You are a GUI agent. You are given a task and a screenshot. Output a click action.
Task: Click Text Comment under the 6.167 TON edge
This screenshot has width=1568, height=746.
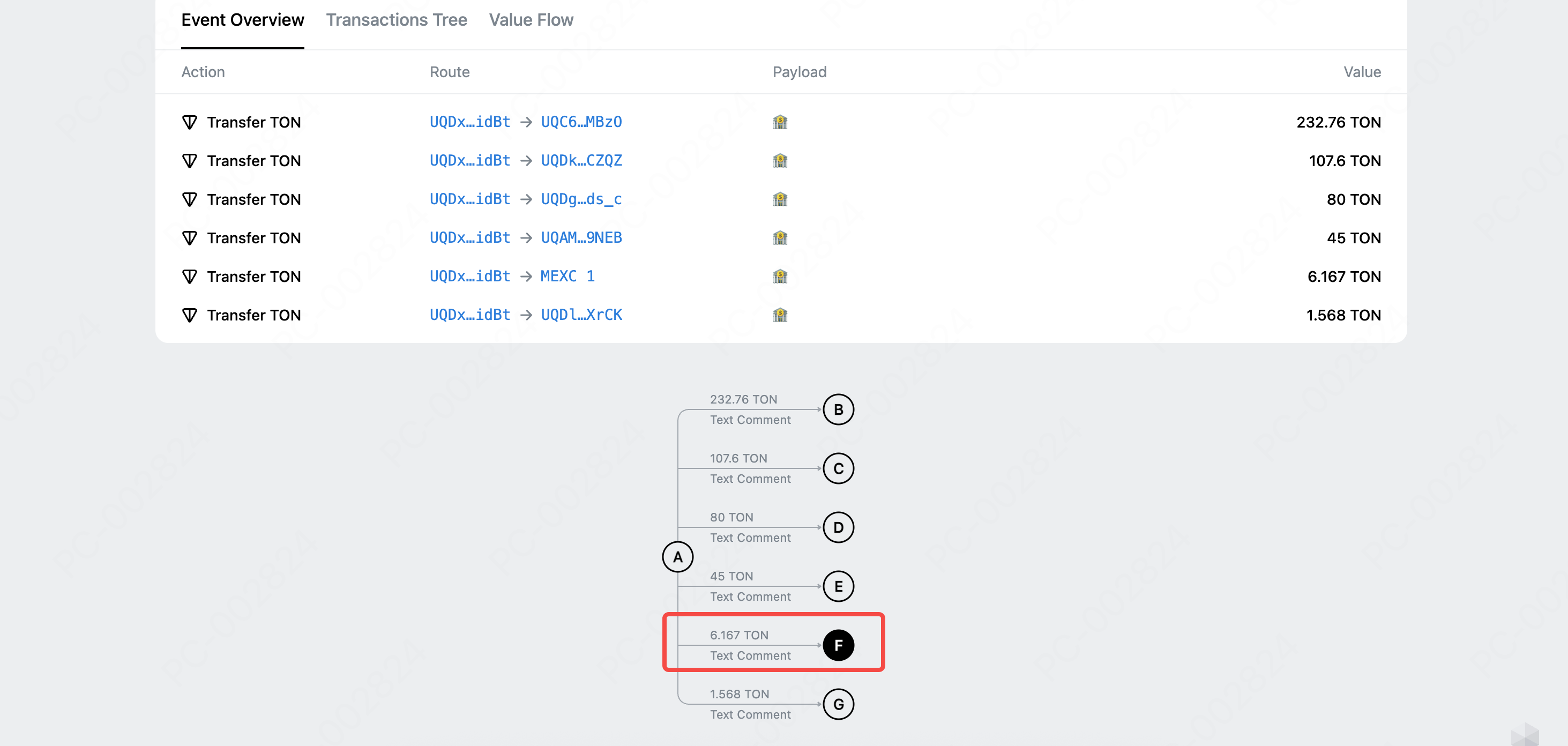[x=750, y=655]
